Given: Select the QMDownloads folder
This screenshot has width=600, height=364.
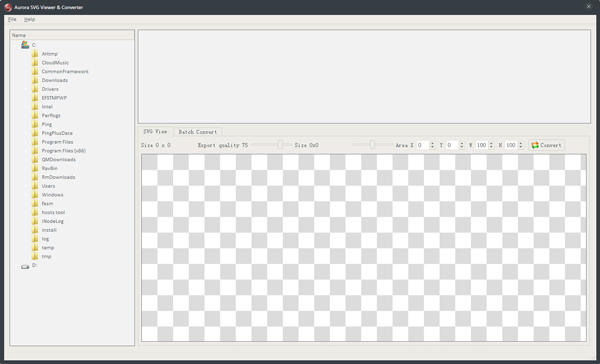Looking at the screenshot, I should coord(59,160).
